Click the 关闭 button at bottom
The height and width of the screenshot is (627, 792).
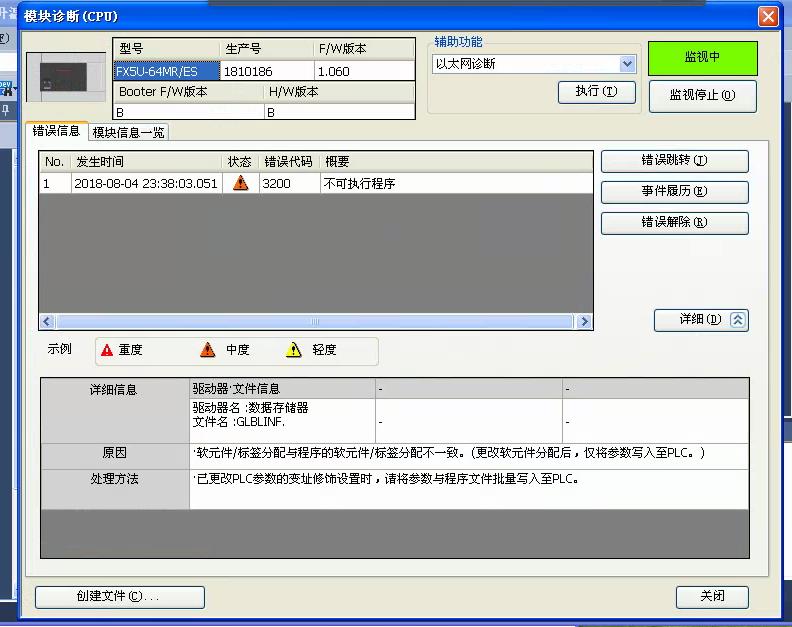click(712, 596)
